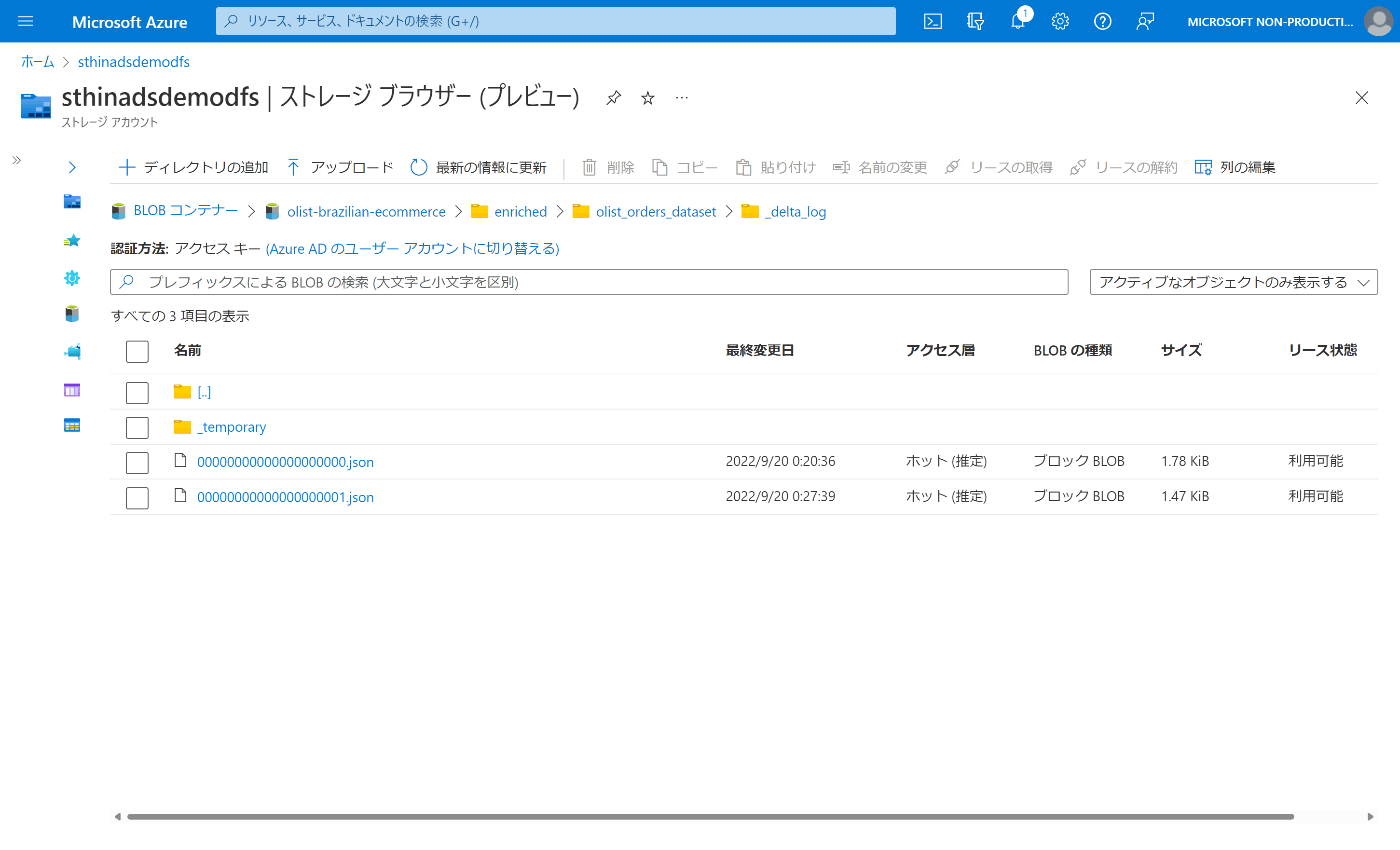Open the notifications bell
The image size is (1400, 850).
(x=1018, y=21)
